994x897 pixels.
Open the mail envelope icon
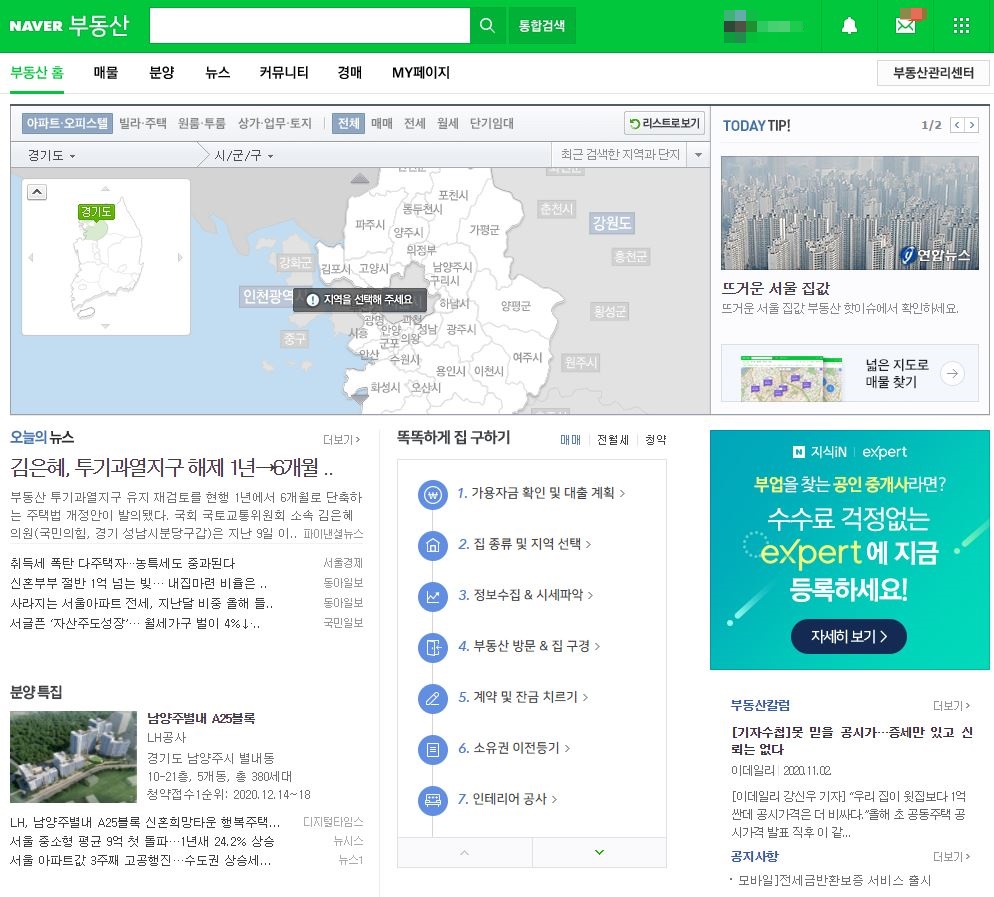pos(905,25)
